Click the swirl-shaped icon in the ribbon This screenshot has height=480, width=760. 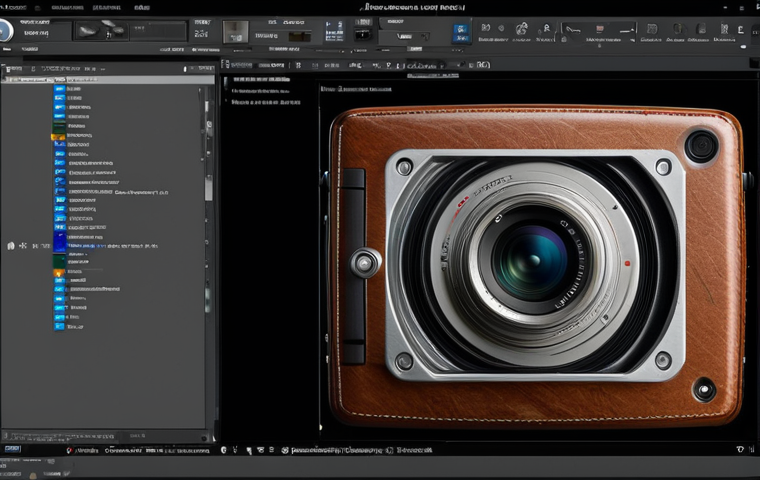click(x=522, y=29)
